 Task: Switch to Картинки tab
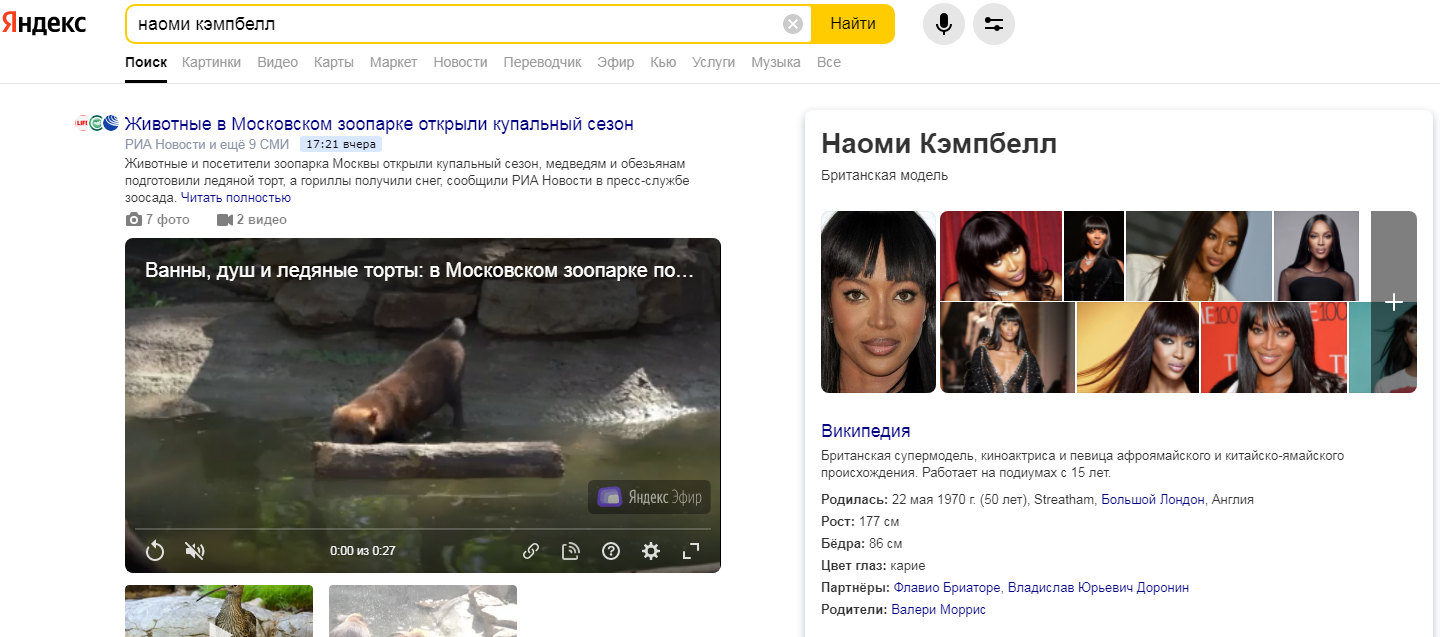(x=212, y=62)
